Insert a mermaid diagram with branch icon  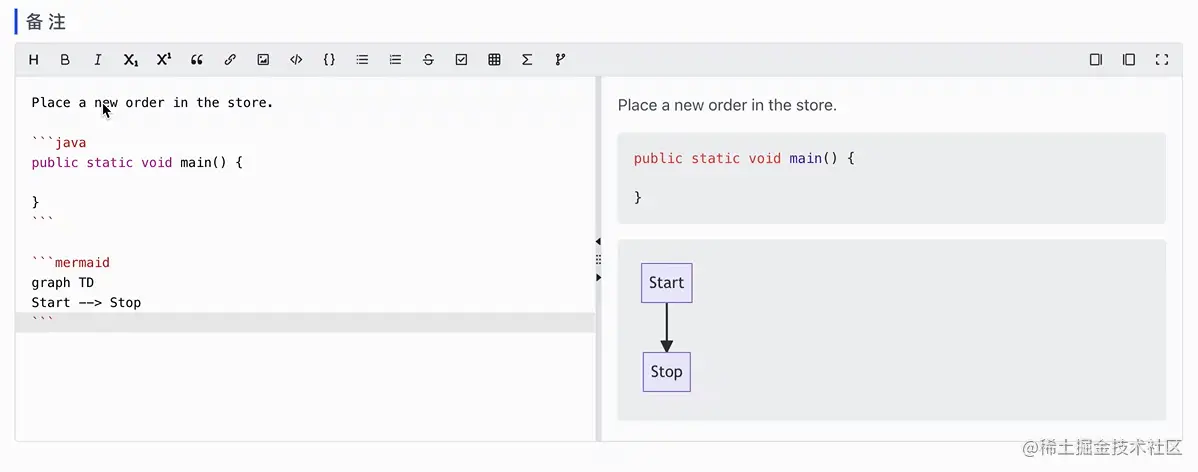pos(560,60)
